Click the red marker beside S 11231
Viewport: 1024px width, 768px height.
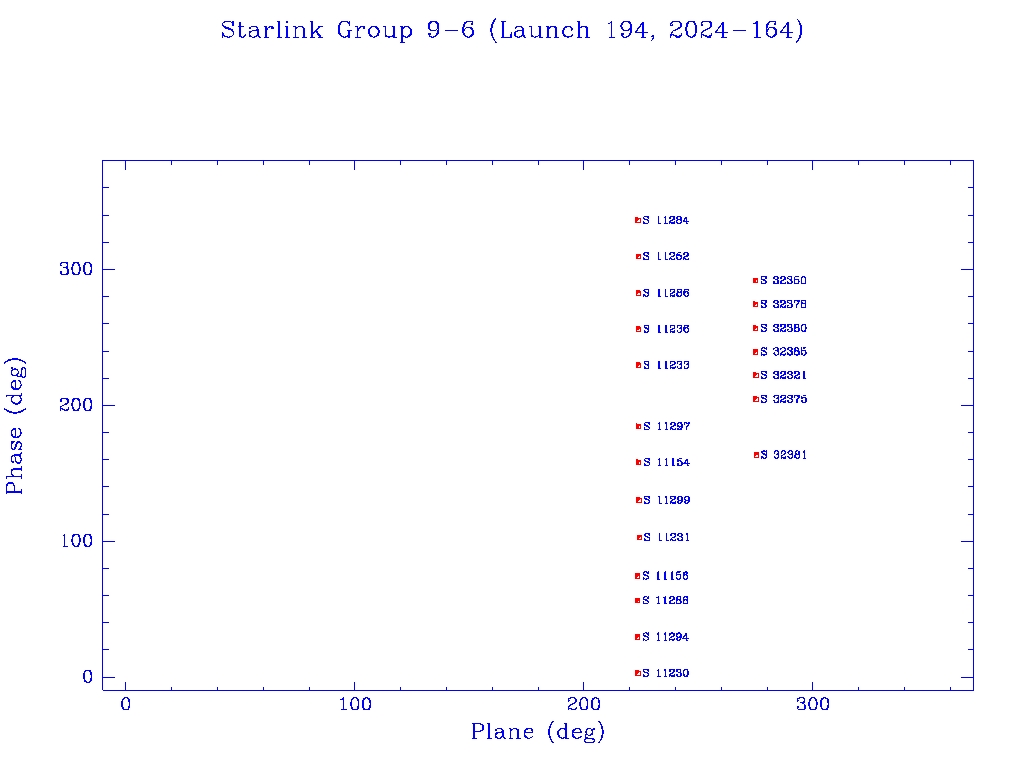639,537
